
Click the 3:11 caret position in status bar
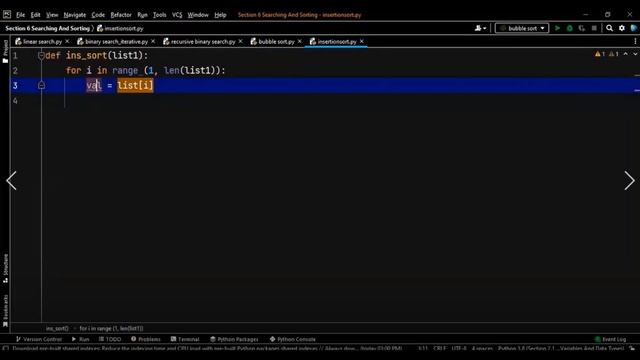tap(423, 349)
